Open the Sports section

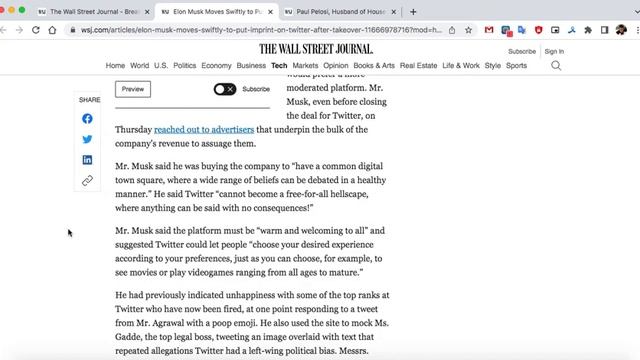pos(516,65)
